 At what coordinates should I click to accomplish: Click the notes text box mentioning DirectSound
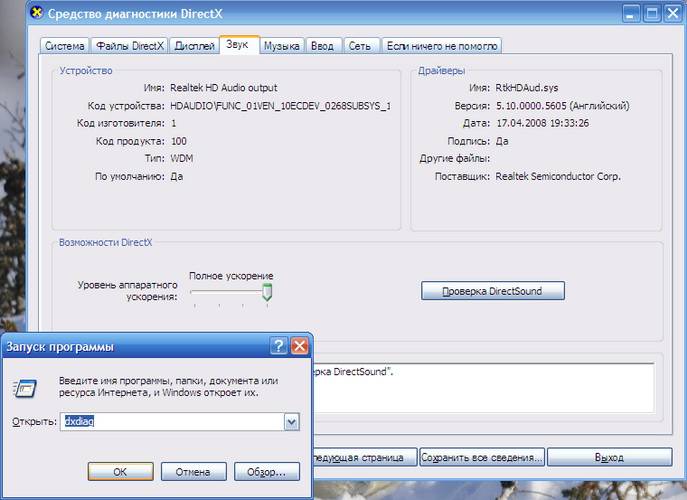[484, 388]
